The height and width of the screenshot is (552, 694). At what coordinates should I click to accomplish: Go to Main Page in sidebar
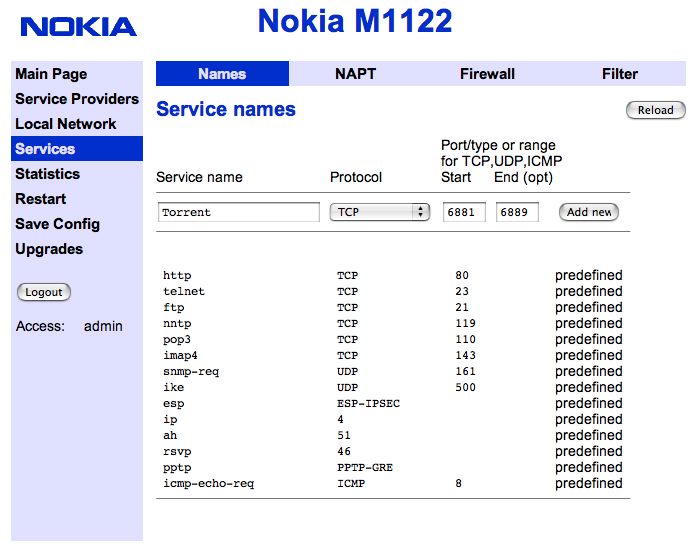51,74
